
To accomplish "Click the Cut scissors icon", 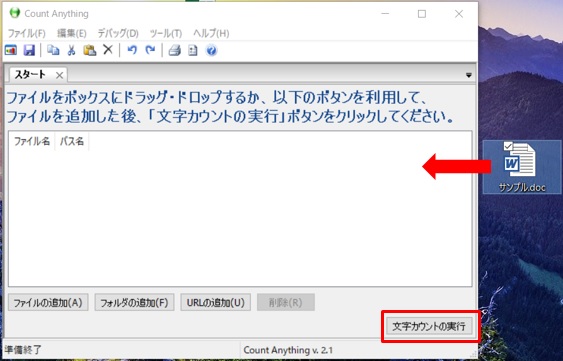I will [x=71, y=50].
